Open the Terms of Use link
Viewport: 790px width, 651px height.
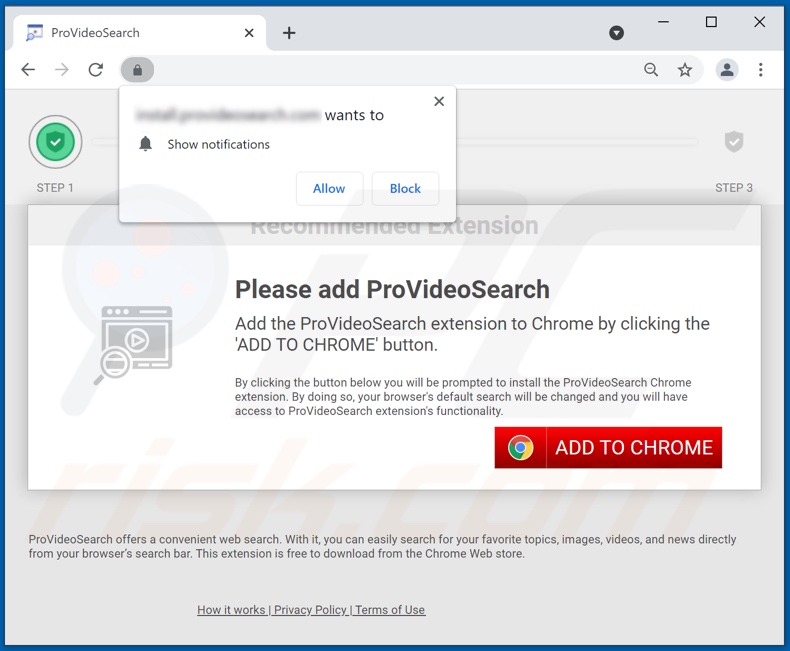pyautogui.click(x=390, y=610)
